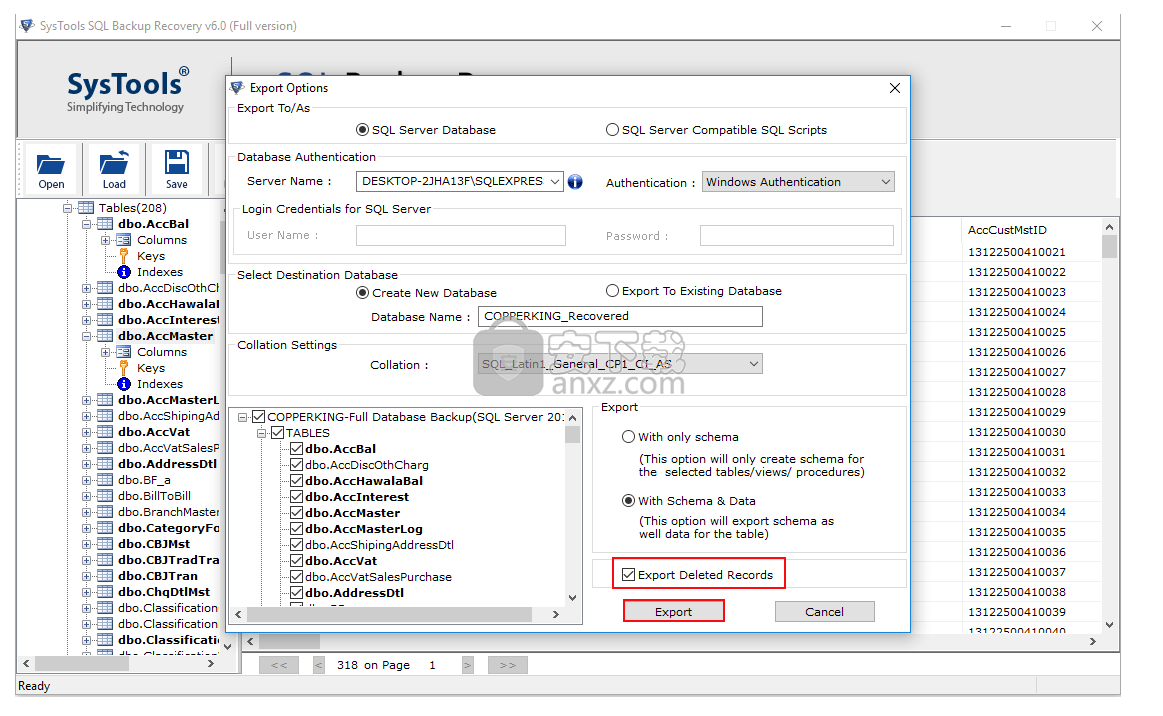Go to next page with > button
Viewport: 1163px width, 716px height.
[x=467, y=665]
